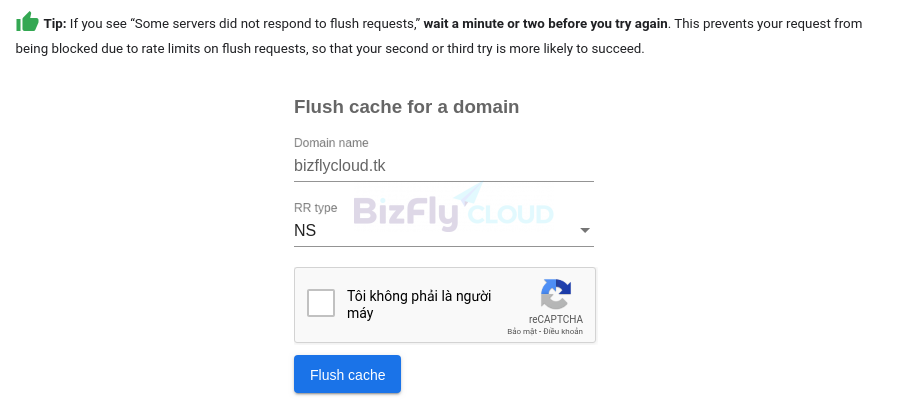908x412 pixels.
Task: Focus the Domain name field with bizflycloud.tk
Action: pos(444,166)
